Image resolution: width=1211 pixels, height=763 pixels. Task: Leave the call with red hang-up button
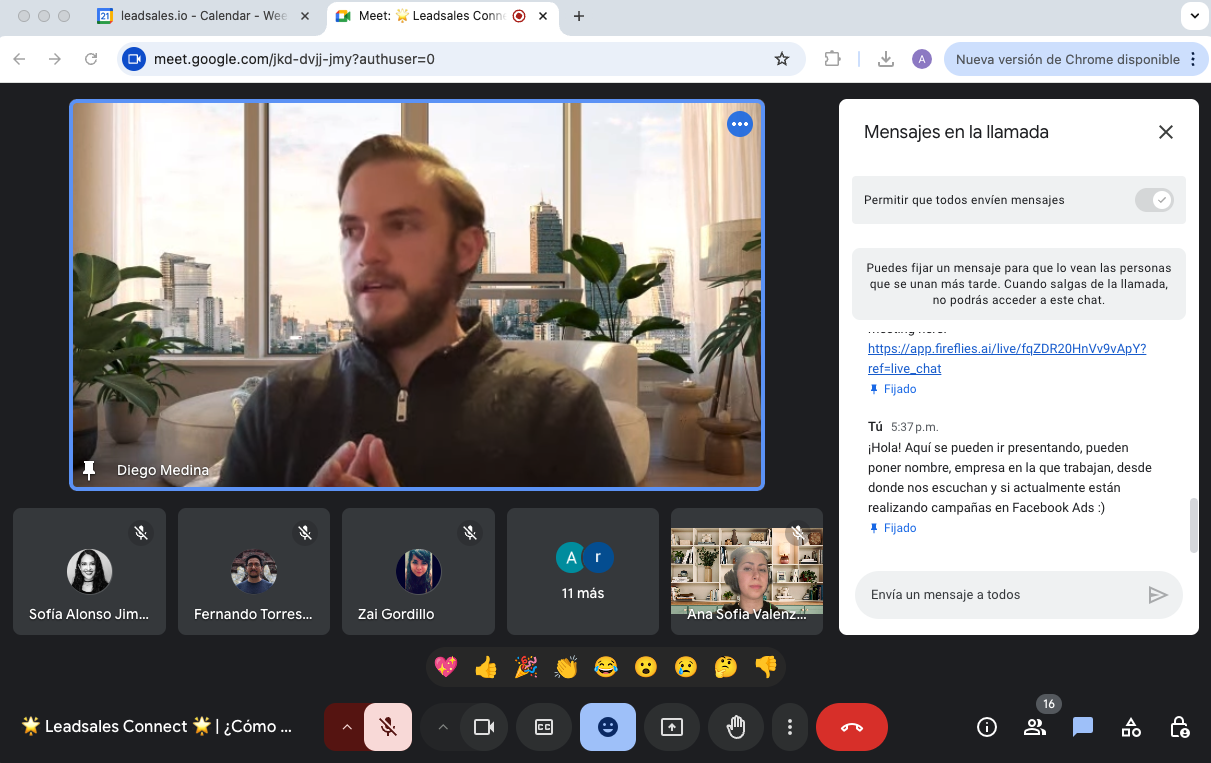(x=852, y=727)
